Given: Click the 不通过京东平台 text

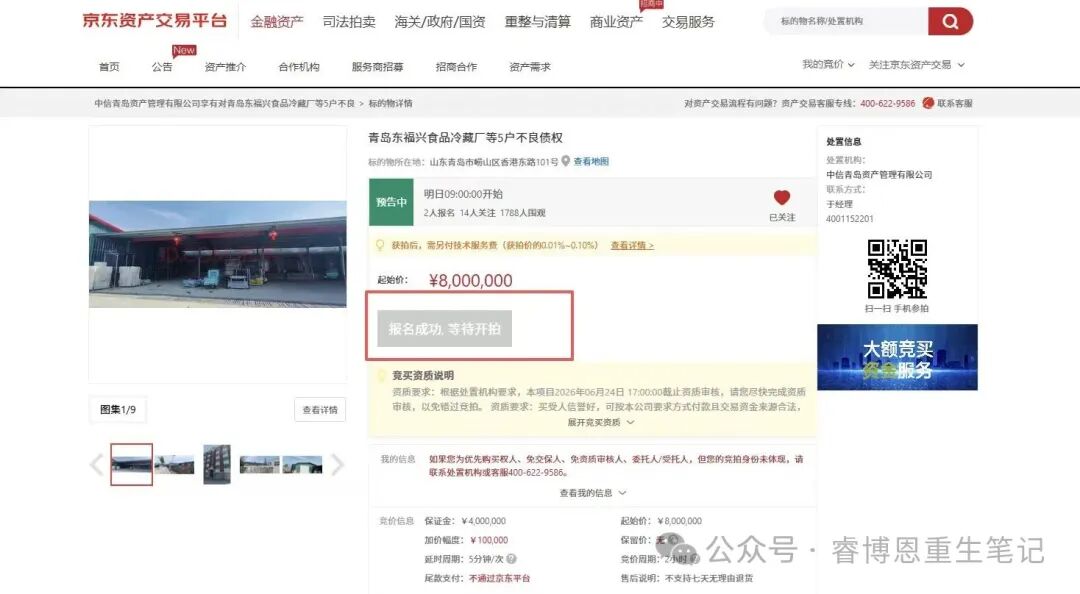Looking at the screenshot, I should click(x=499, y=578).
